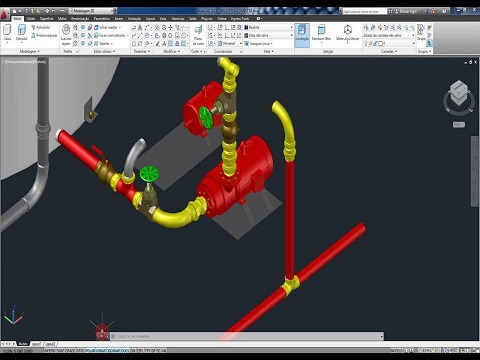Switch to the Renderização ribbon tab
Screen dimensions: 480x360
click(80, 19)
